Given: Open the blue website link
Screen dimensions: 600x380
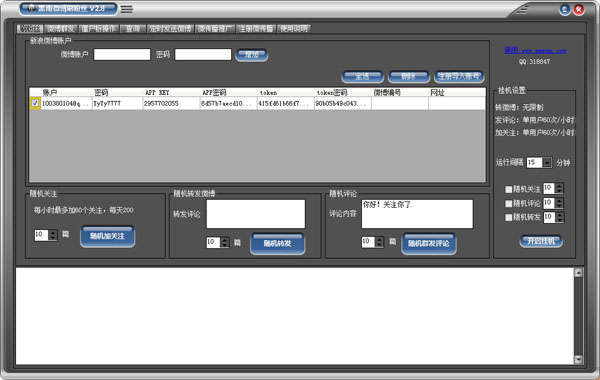Looking at the screenshot, I should pos(535,50).
